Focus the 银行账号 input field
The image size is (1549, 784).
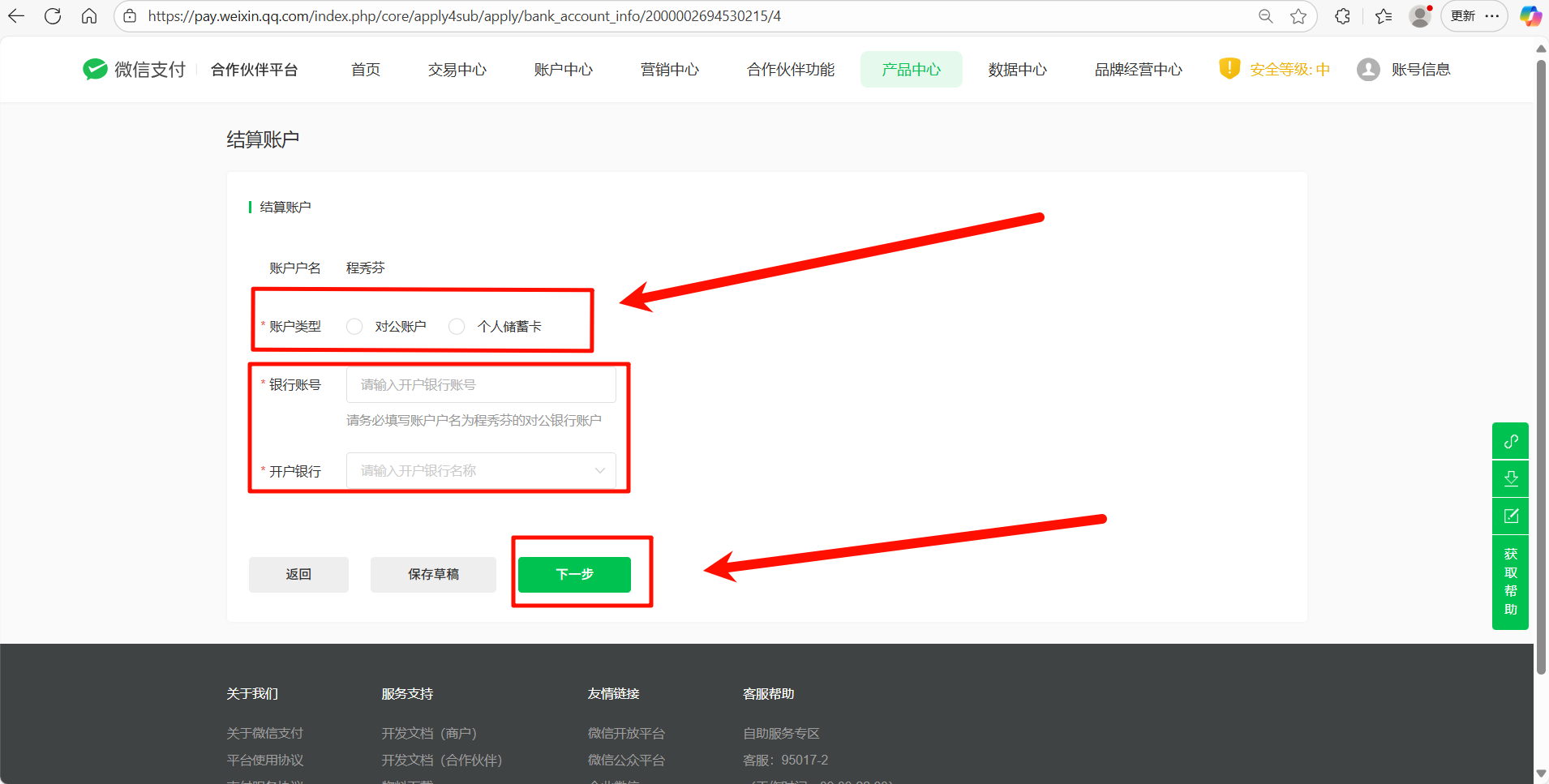[x=481, y=385]
